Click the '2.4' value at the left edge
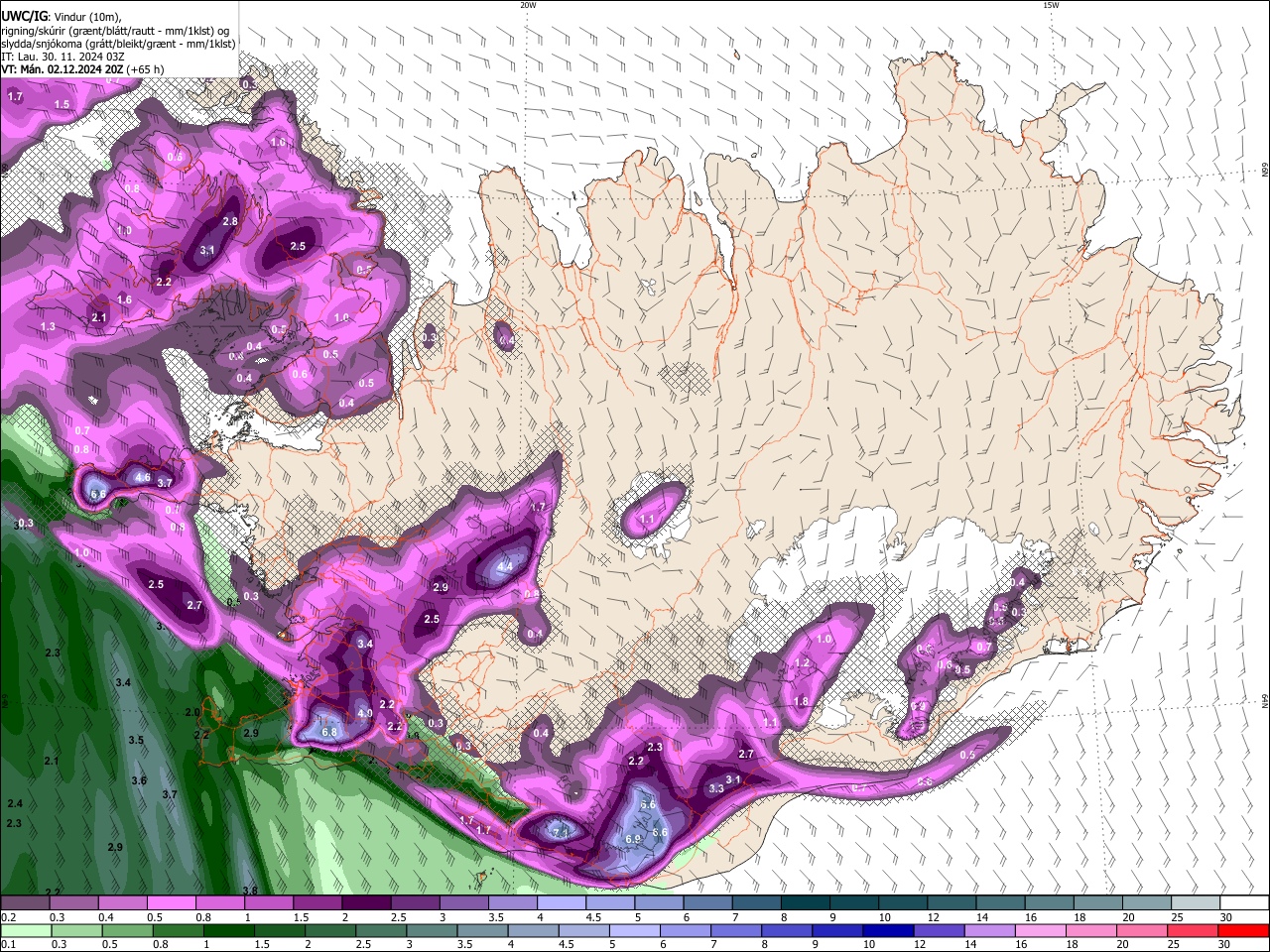Viewport: 1270px width, 952px height. [14, 803]
